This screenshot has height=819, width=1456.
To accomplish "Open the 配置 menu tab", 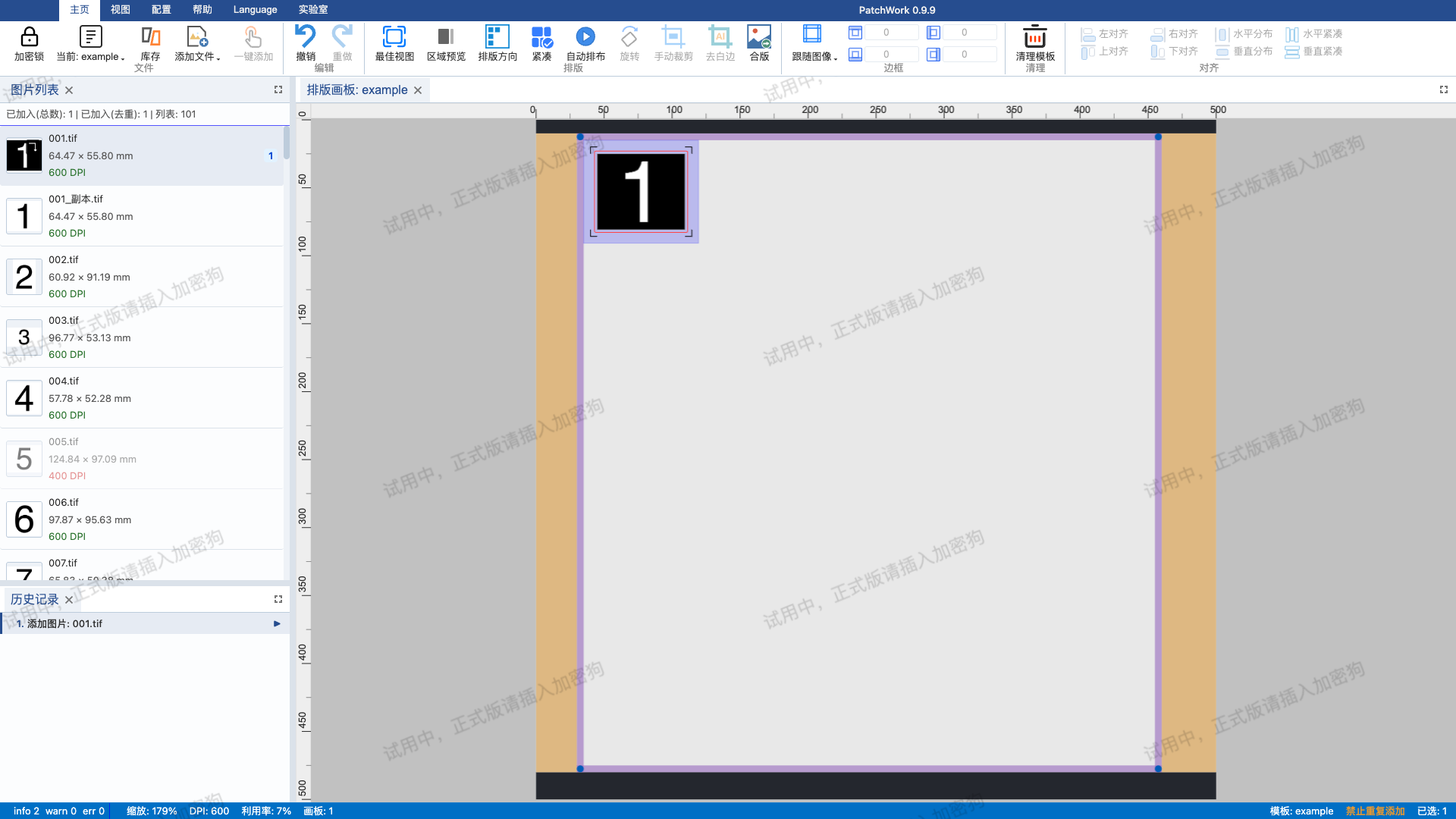I will pos(162,10).
